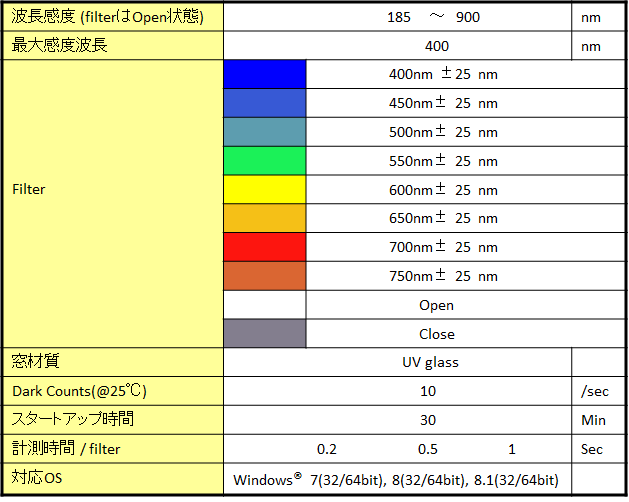629x502 pixels.
Task: Select the 185 ～ 900 wavelength range cell
Action: click(x=396, y=17)
